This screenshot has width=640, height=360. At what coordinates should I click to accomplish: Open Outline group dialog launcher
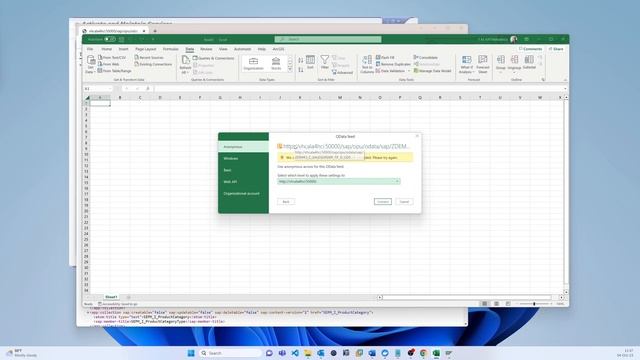coord(543,80)
